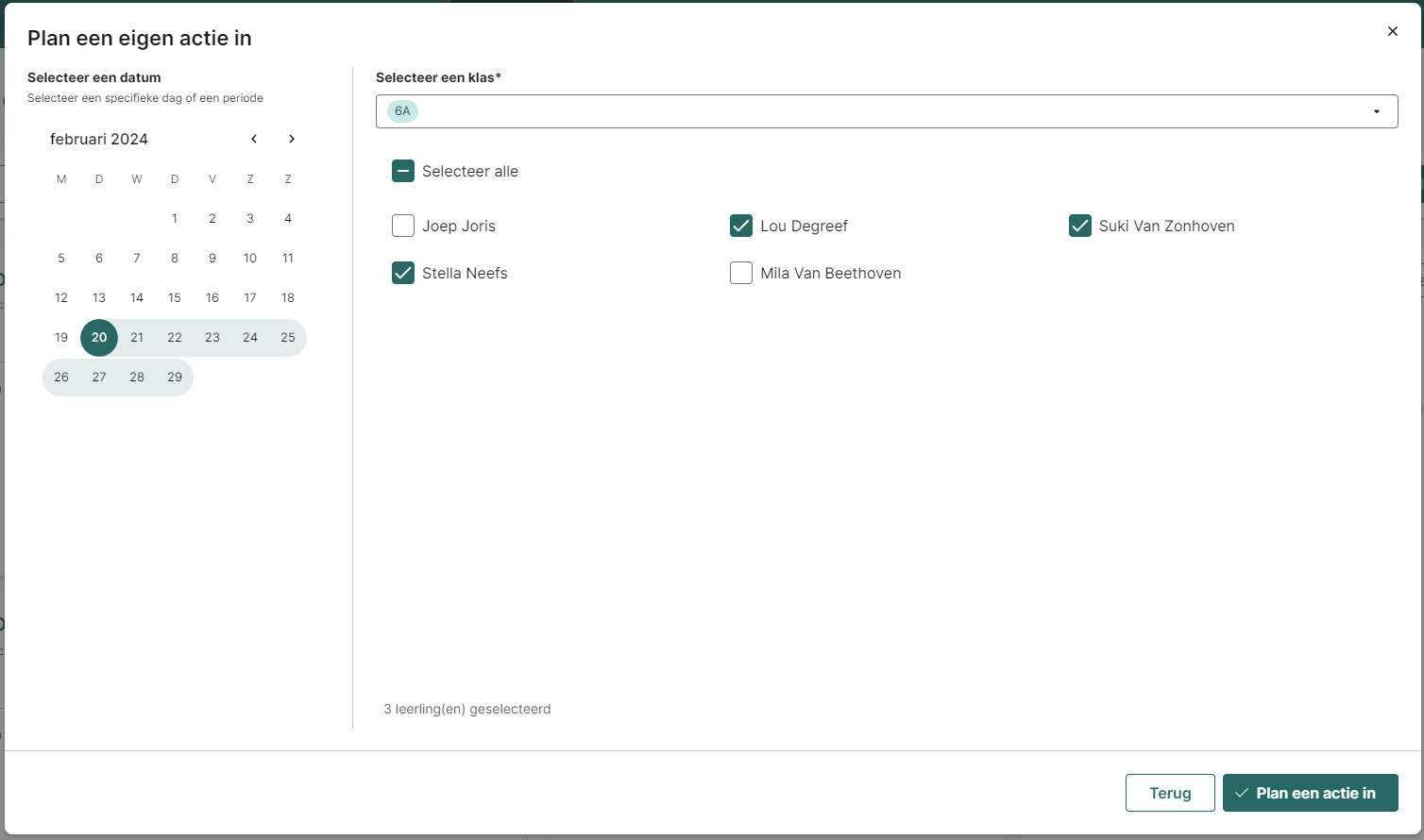Close the dialog with the X icon
The image size is (1424, 840).
[1392, 31]
